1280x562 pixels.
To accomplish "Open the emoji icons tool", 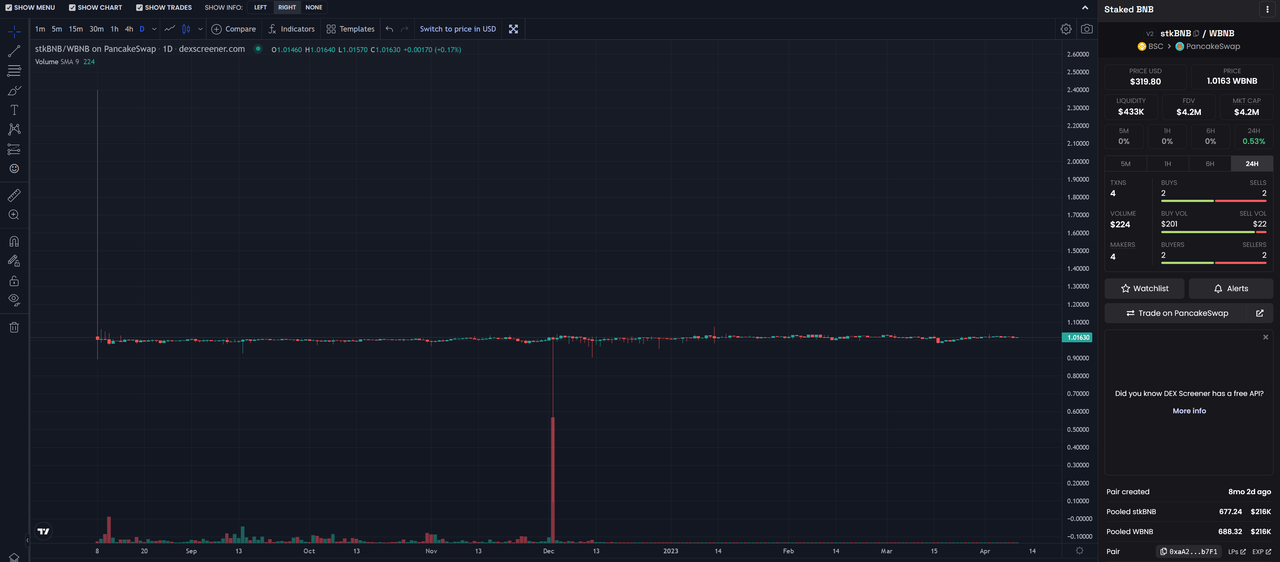I will coord(14,168).
